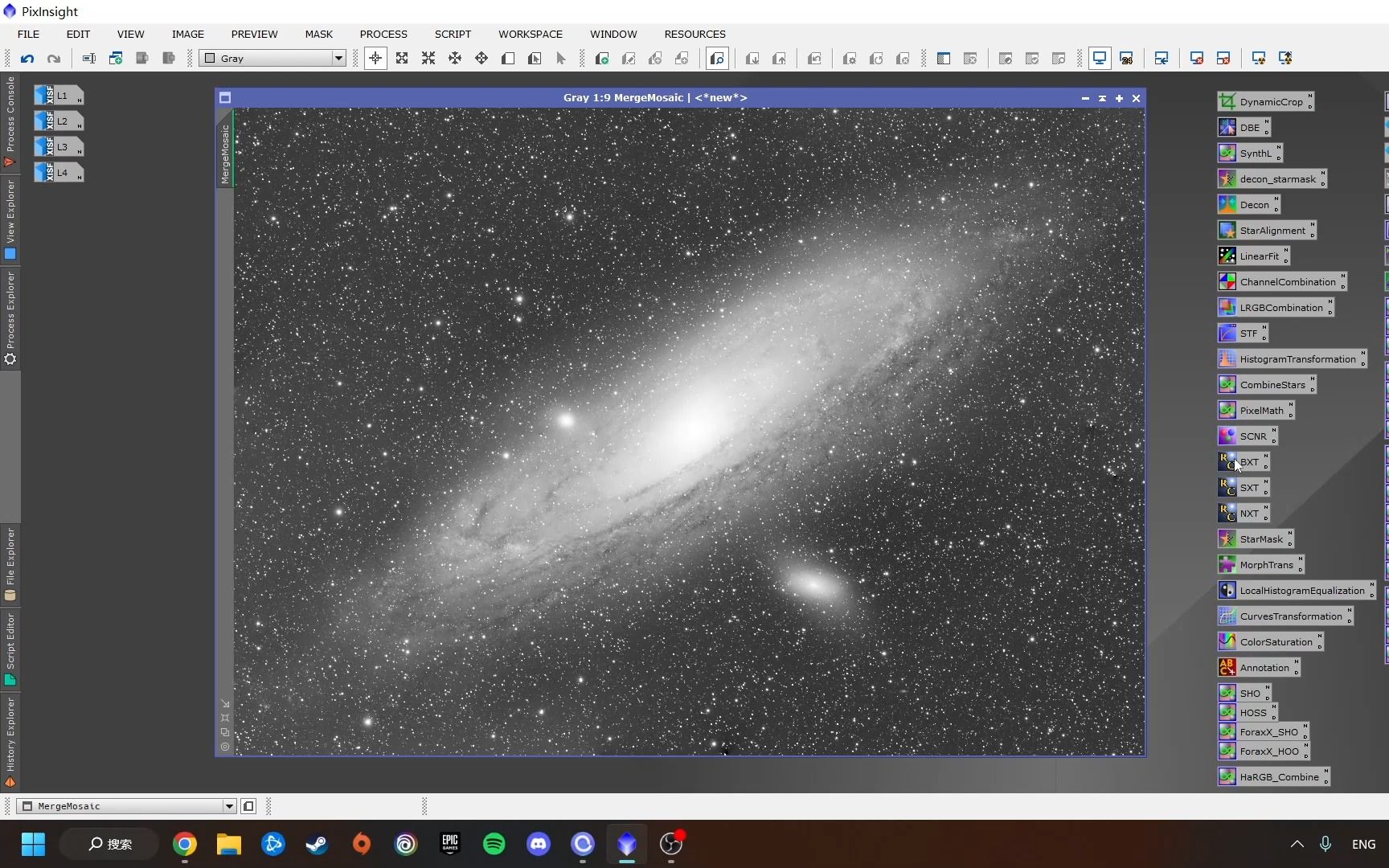Image resolution: width=1389 pixels, height=868 pixels.
Task: Open the SCRIPT menu
Action: click(x=453, y=34)
